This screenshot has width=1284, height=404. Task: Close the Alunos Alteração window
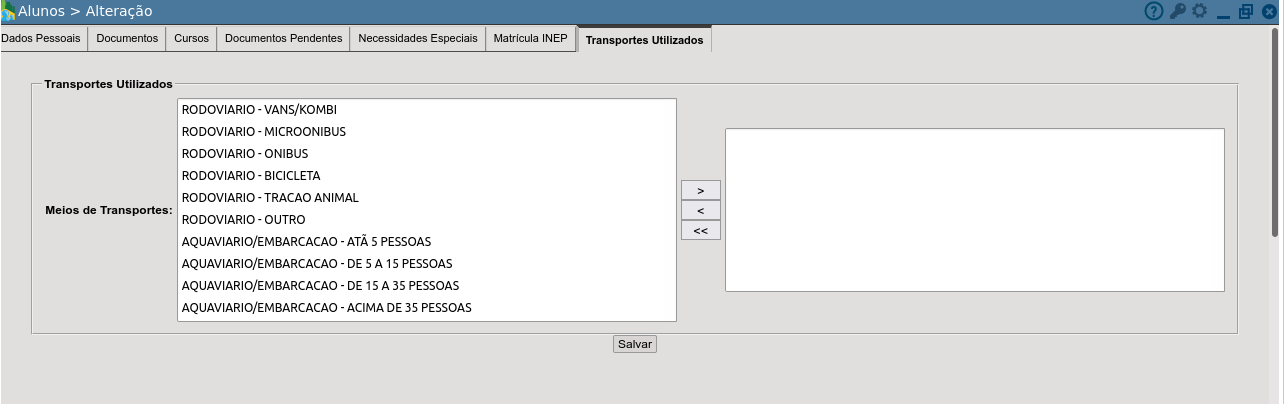1269,12
